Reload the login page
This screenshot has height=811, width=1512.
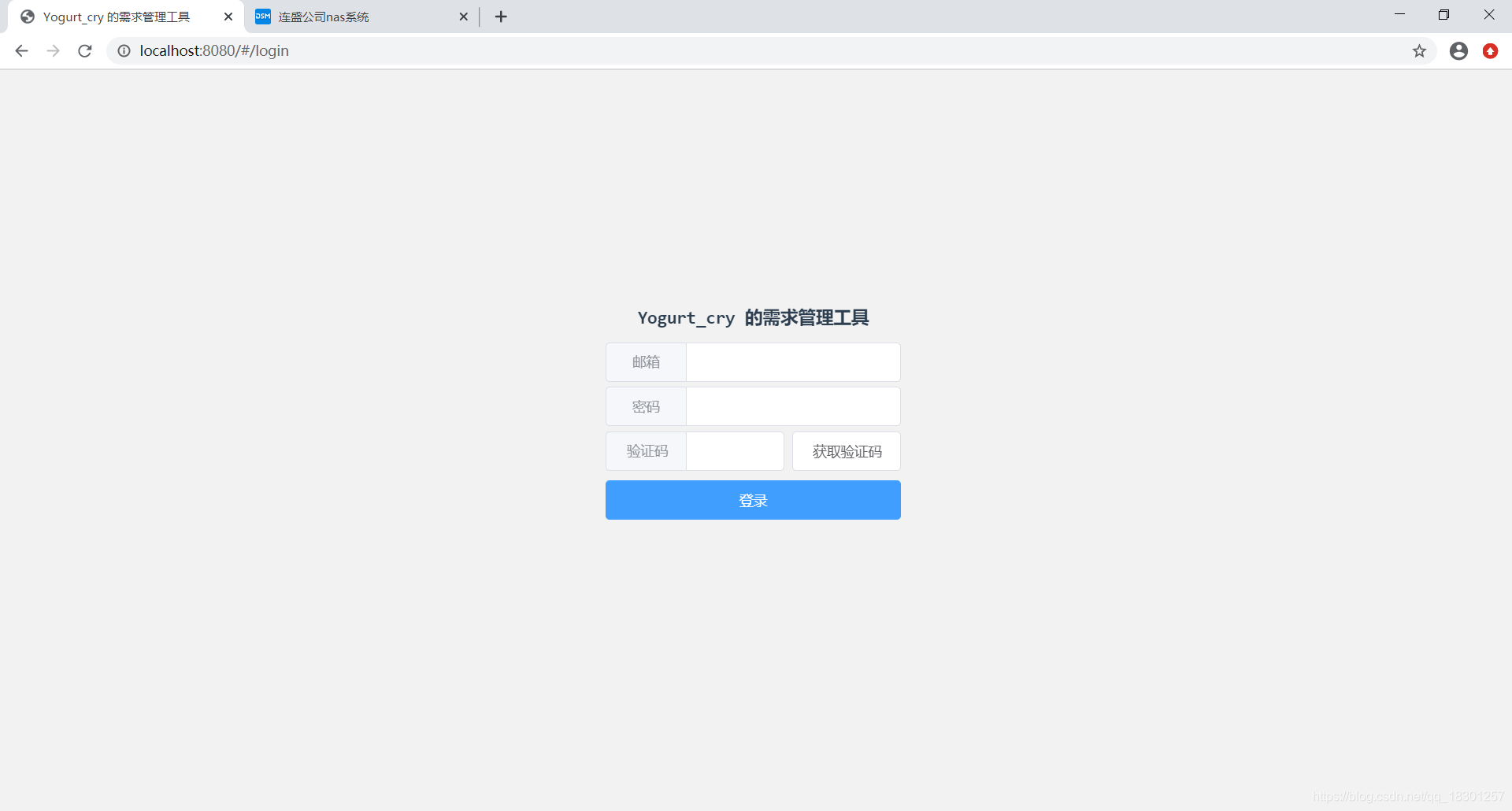85,51
